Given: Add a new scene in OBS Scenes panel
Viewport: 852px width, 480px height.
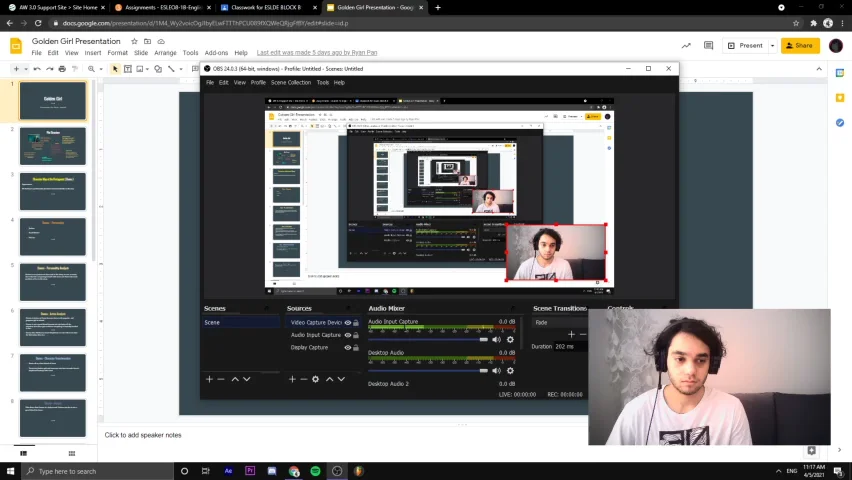Looking at the screenshot, I should [209, 379].
